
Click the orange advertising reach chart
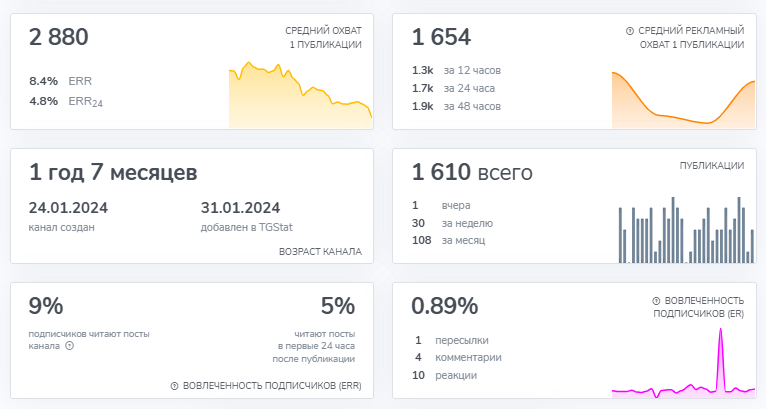pyautogui.click(x=684, y=102)
